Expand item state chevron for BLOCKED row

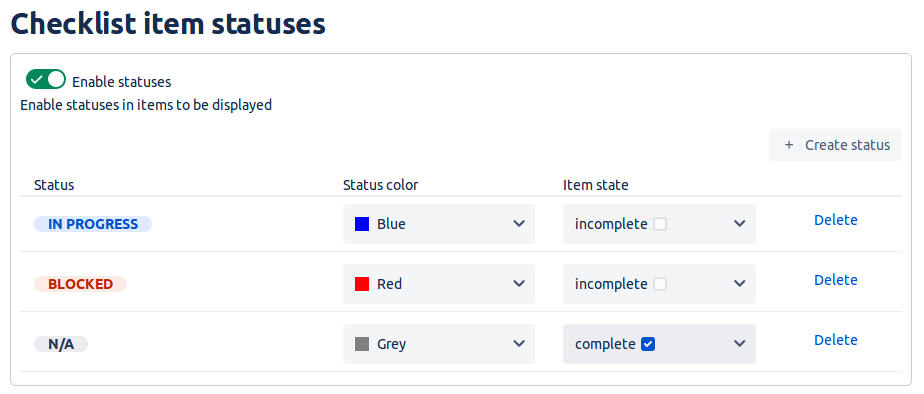(x=740, y=284)
